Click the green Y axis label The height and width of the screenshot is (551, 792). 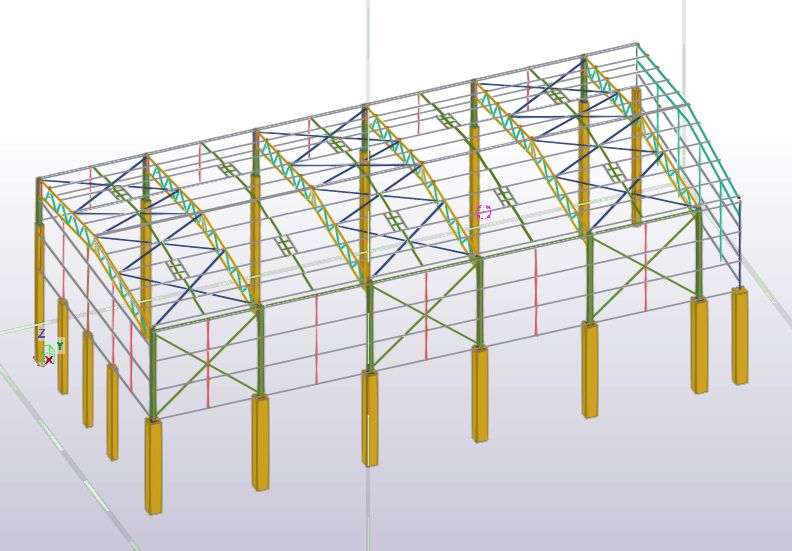(59, 346)
